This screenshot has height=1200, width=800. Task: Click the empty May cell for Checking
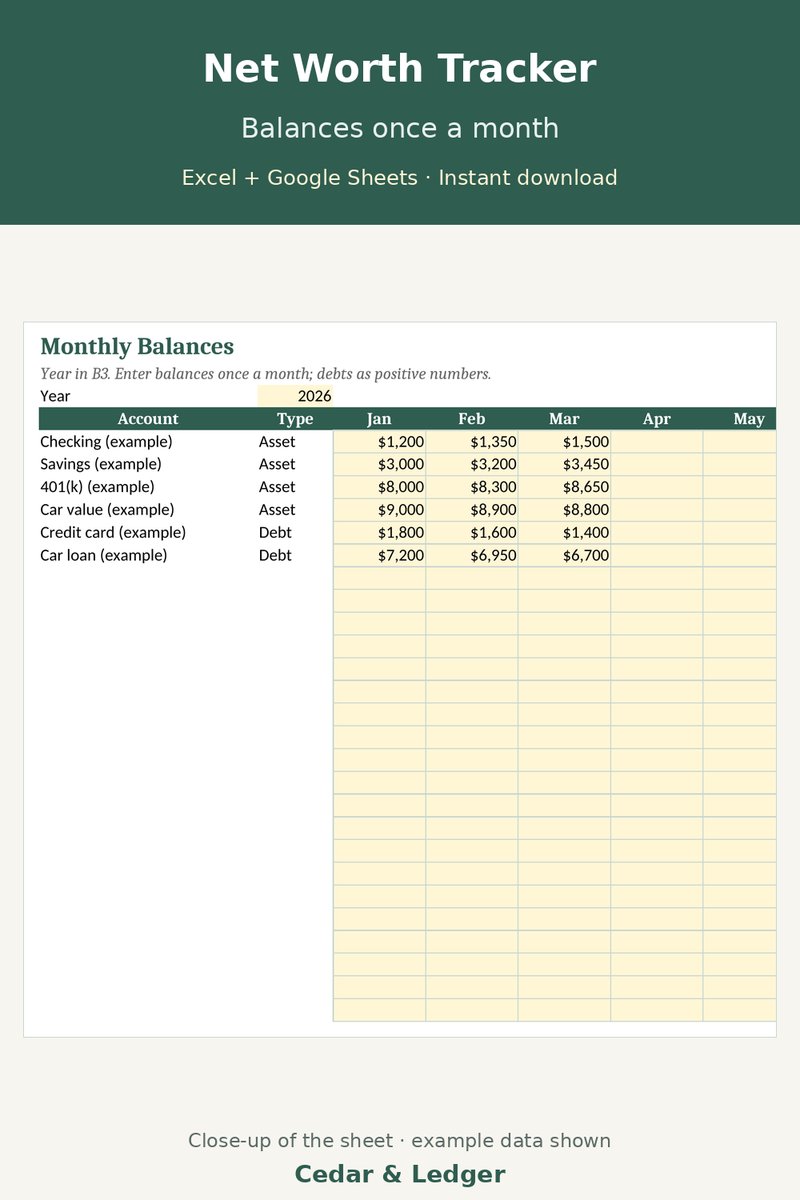pos(740,441)
